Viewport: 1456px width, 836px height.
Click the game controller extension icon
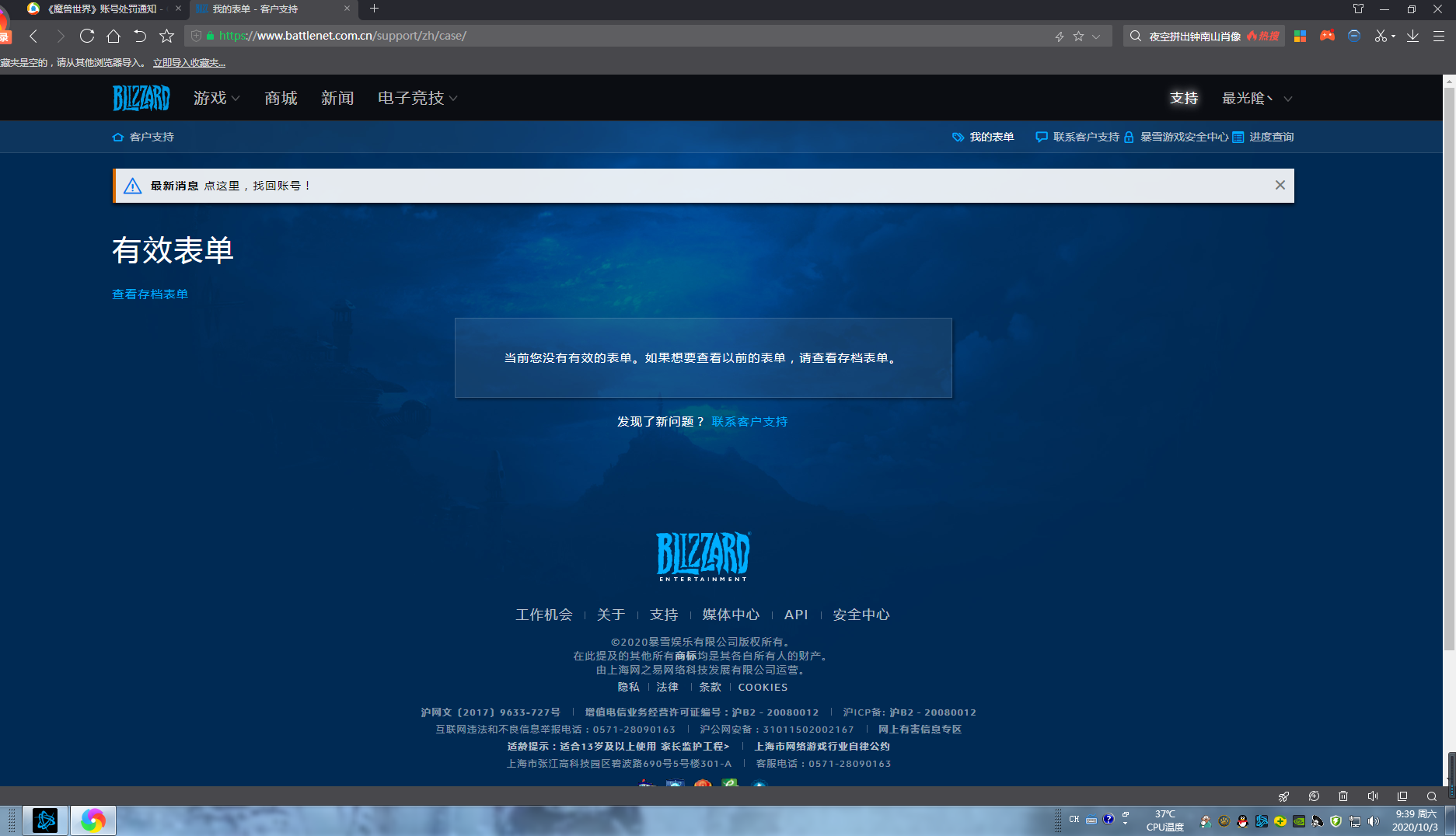1327,36
